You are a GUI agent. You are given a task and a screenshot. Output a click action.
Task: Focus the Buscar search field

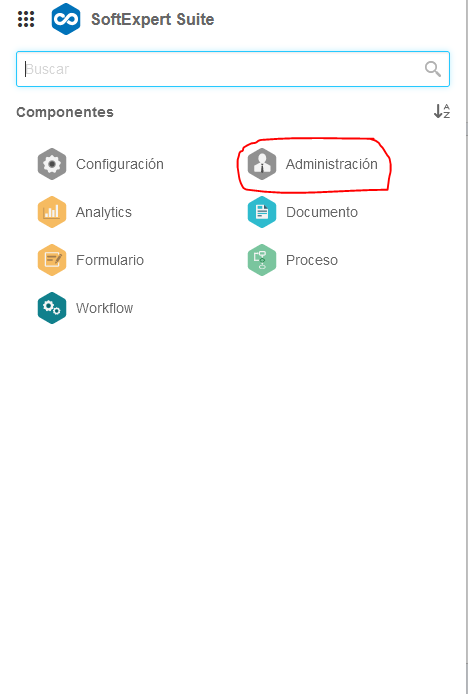[233, 69]
